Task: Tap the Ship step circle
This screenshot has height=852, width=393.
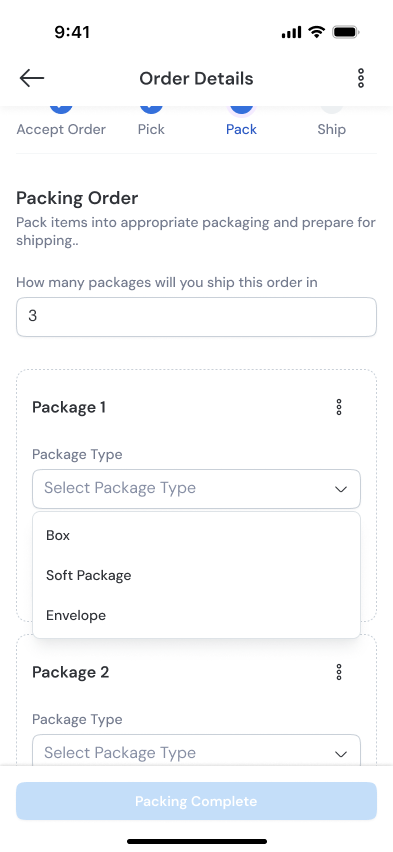Action: click(x=332, y=108)
